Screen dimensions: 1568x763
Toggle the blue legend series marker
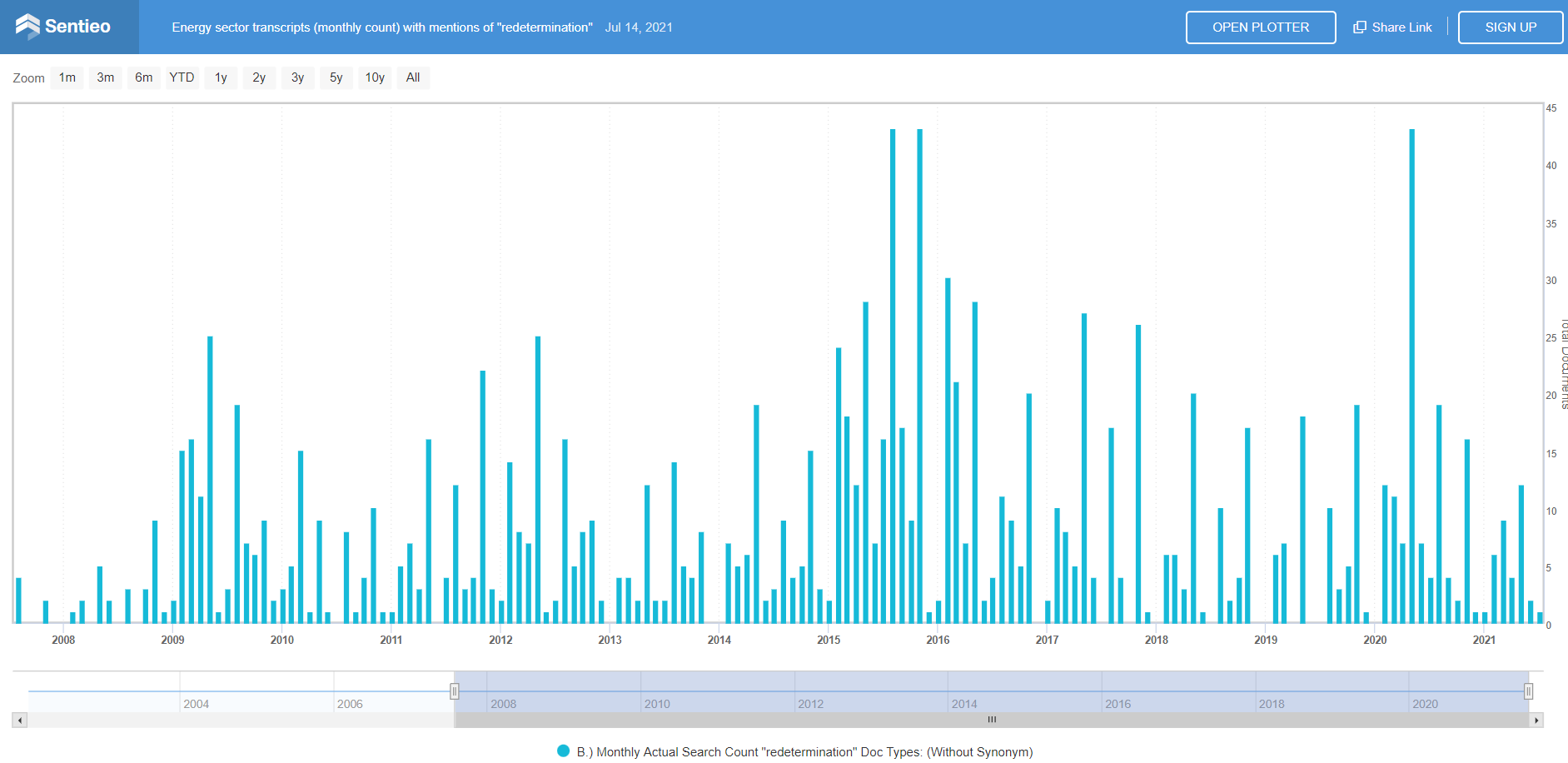[564, 751]
